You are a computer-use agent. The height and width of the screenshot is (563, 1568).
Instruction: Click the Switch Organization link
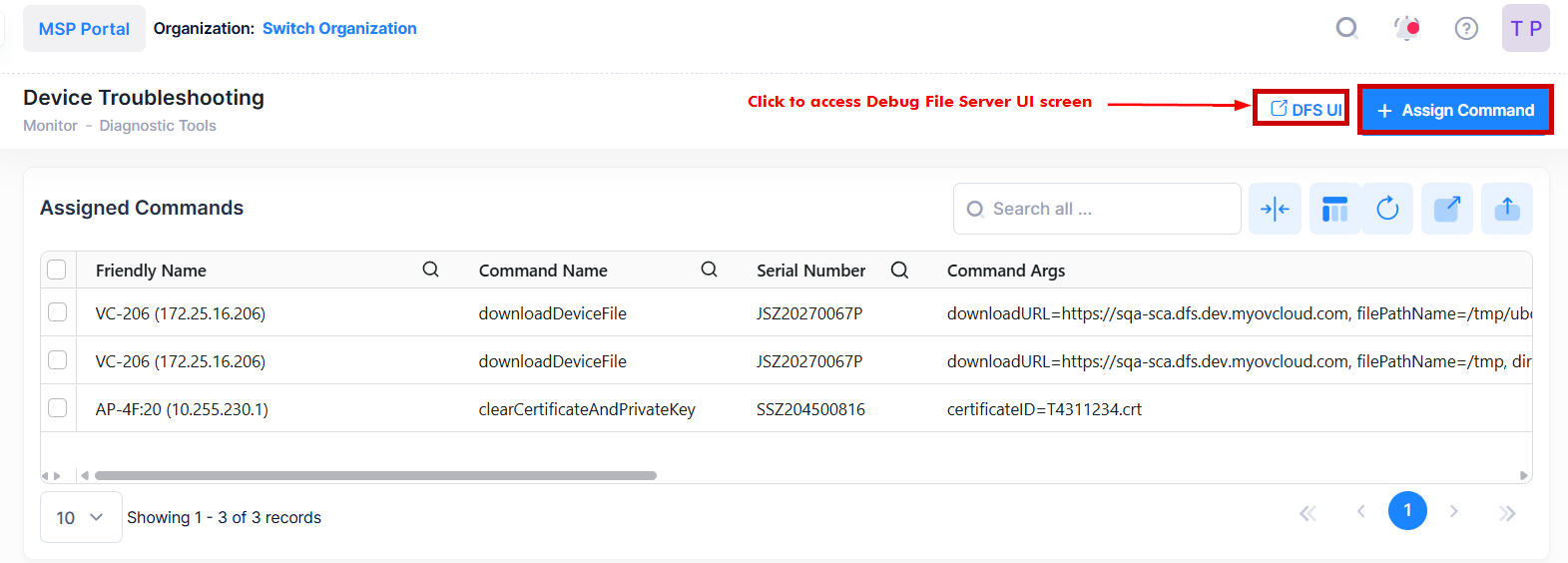[x=339, y=28]
